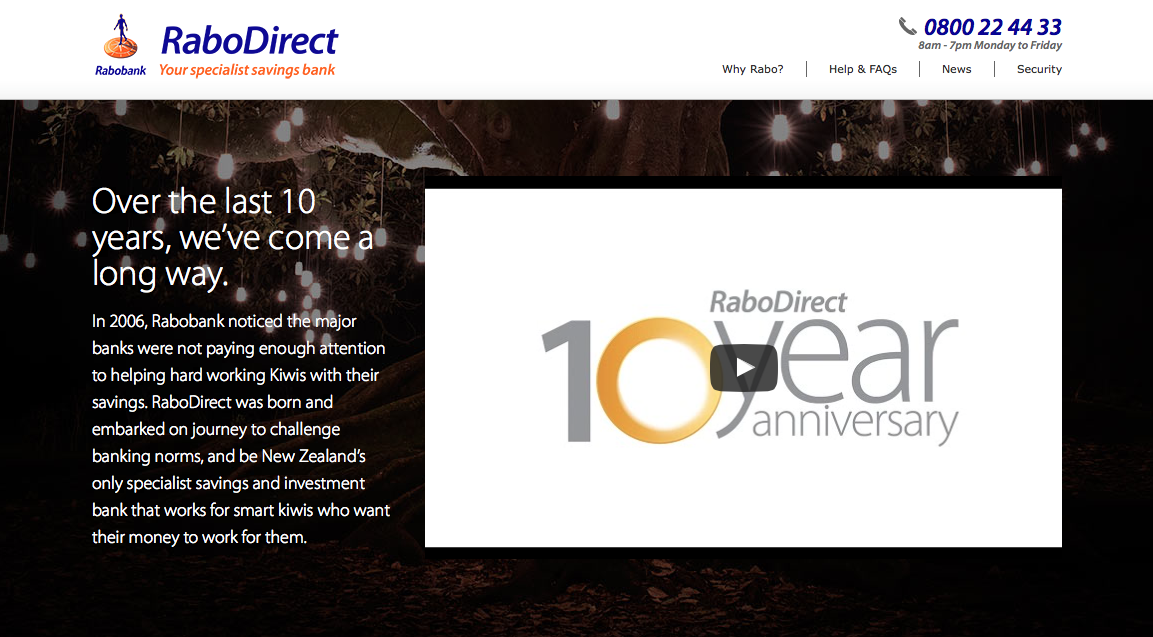Image resolution: width=1153 pixels, height=637 pixels.
Task: Play the 10 year anniversary video
Action: [743, 368]
